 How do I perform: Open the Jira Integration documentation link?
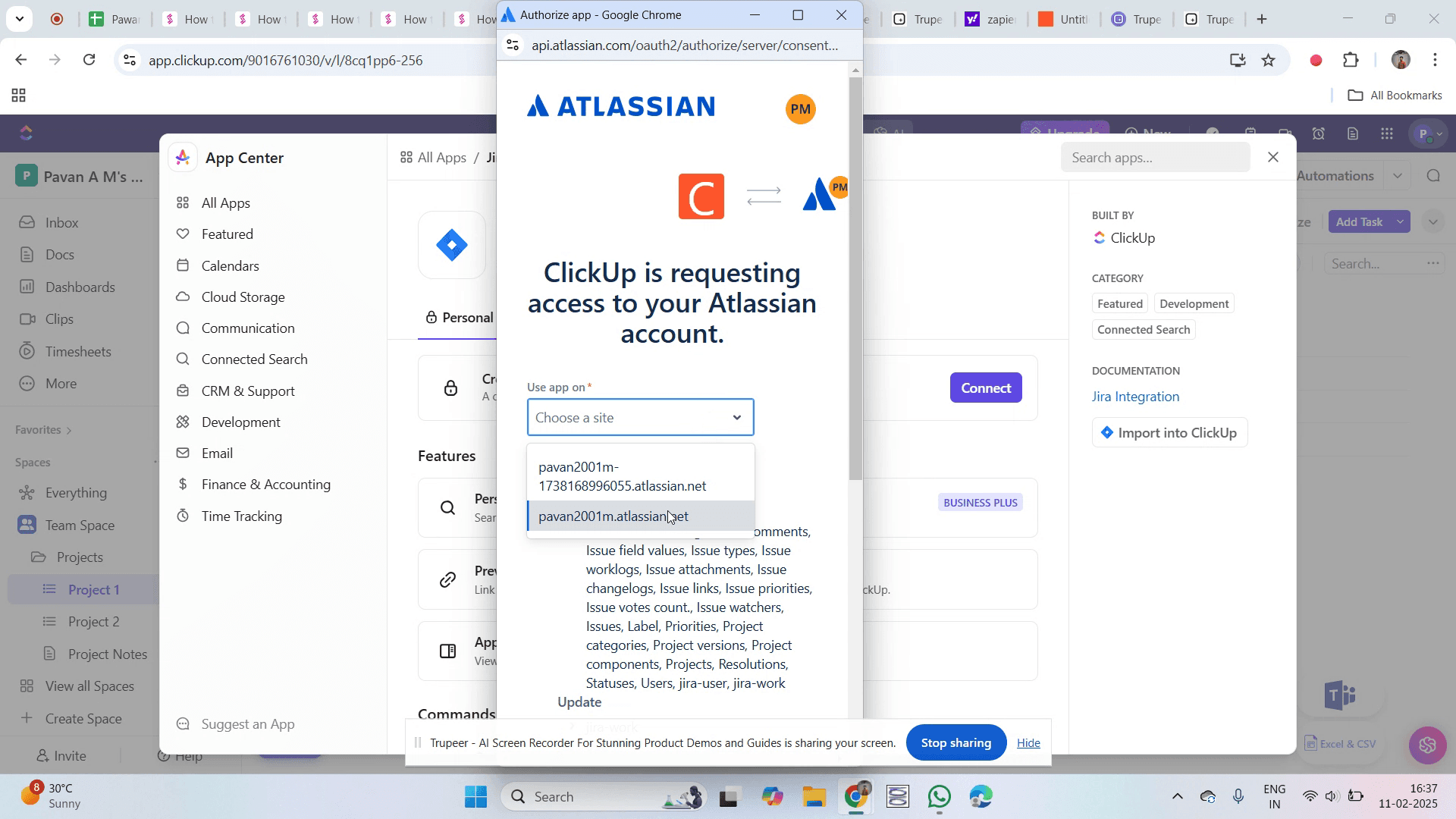(x=1135, y=397)
